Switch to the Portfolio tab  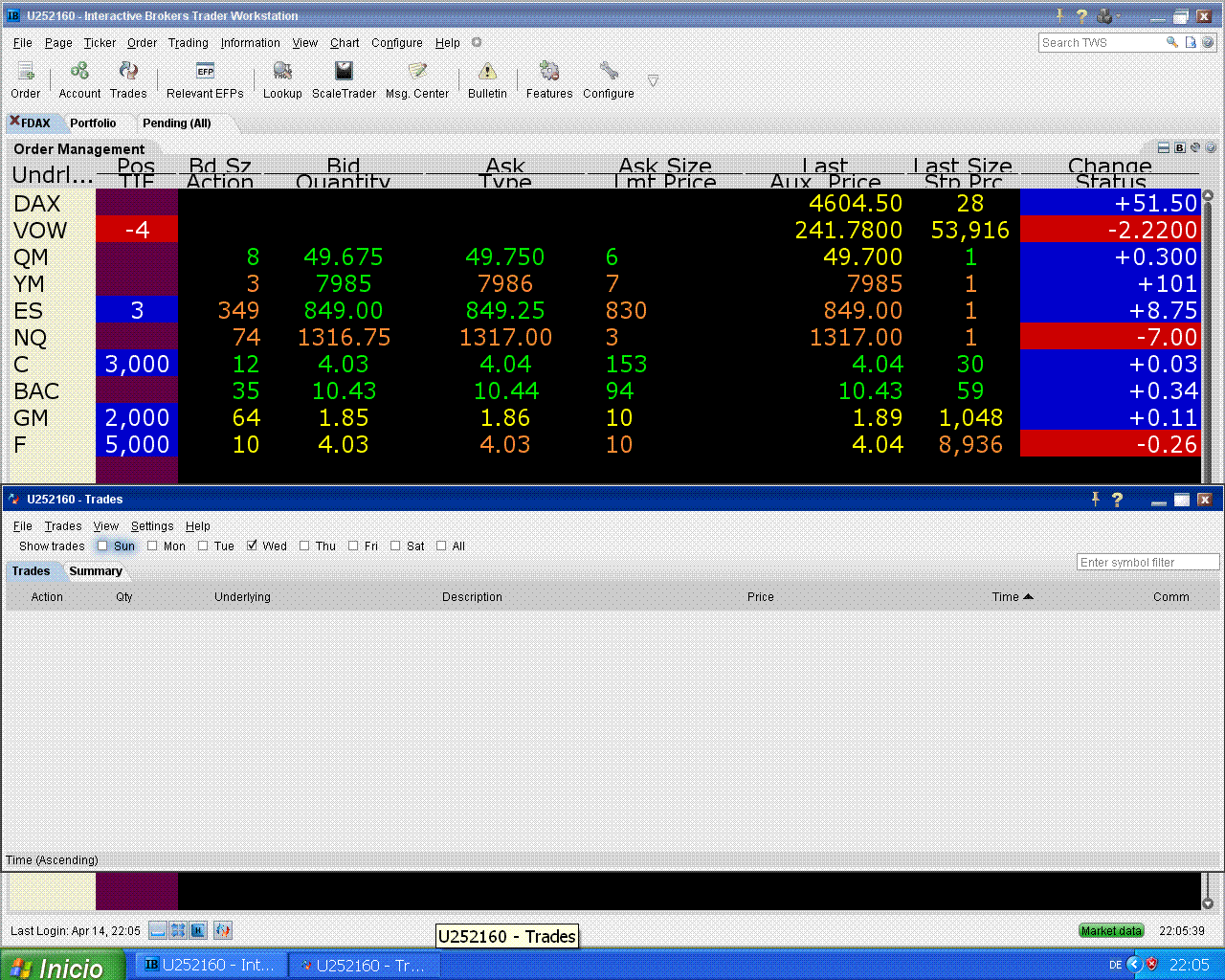[x=93, y=122]
